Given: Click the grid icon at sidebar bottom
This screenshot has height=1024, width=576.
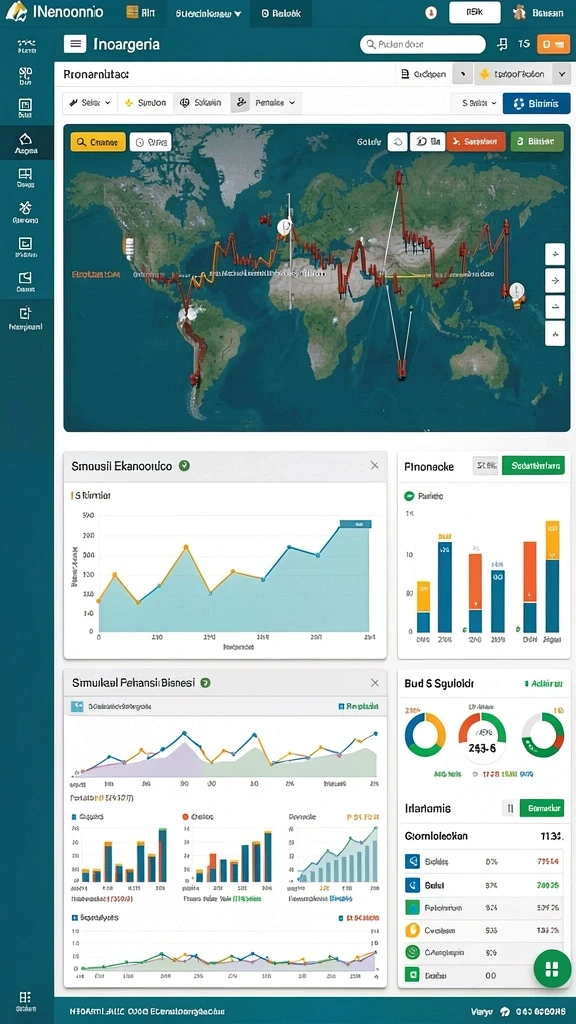Looking at the screenshot, I should point(25,1000).
